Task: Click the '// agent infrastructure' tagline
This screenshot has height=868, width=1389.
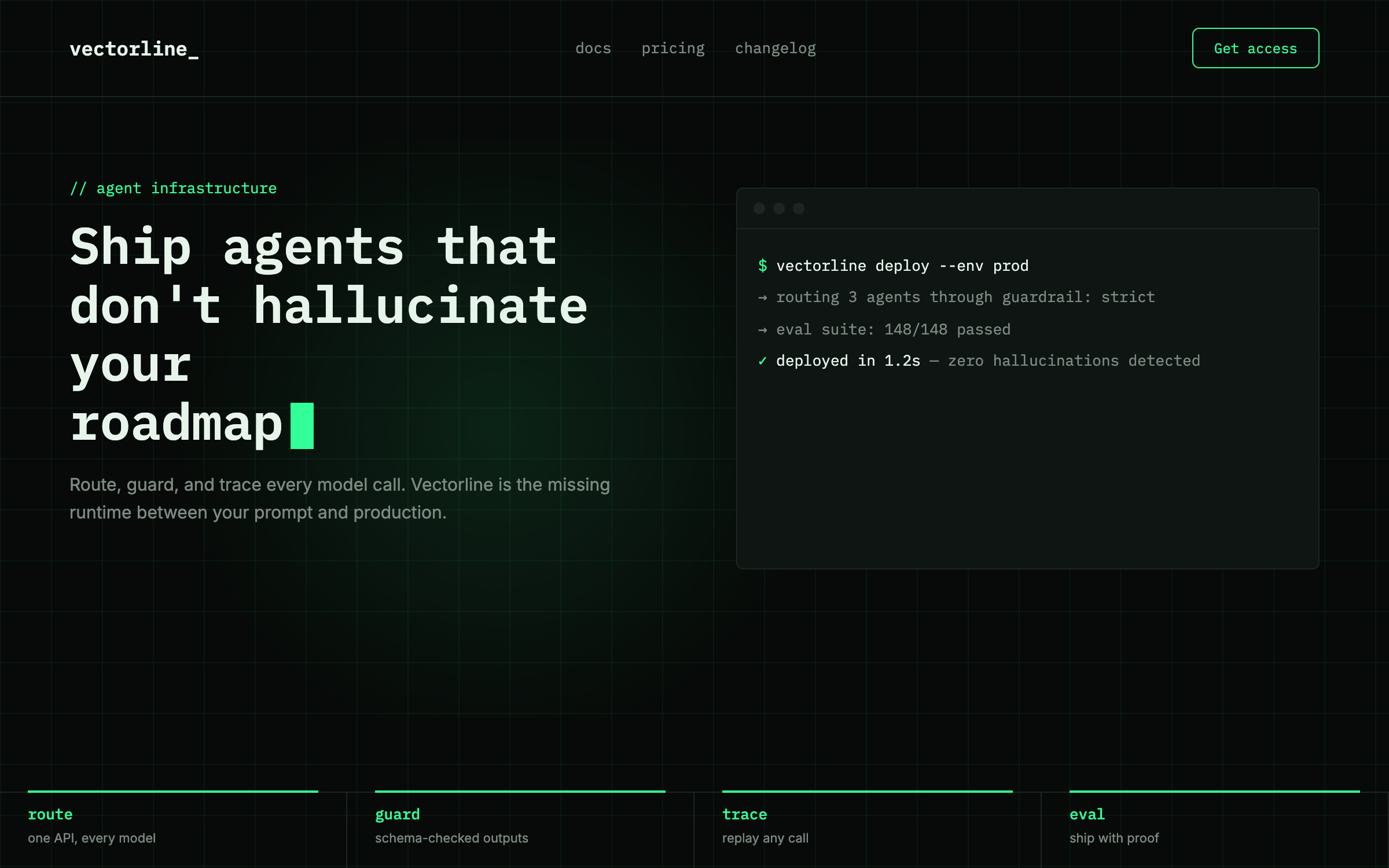Action: coord(173,188)
